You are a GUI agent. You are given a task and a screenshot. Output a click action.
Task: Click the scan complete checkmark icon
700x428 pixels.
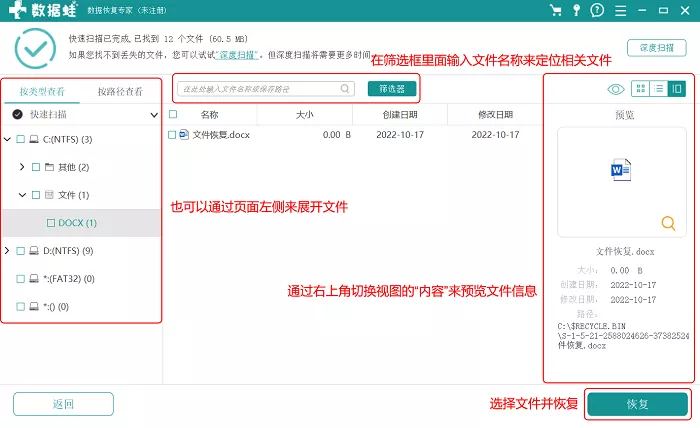click(x=35, y=48)
